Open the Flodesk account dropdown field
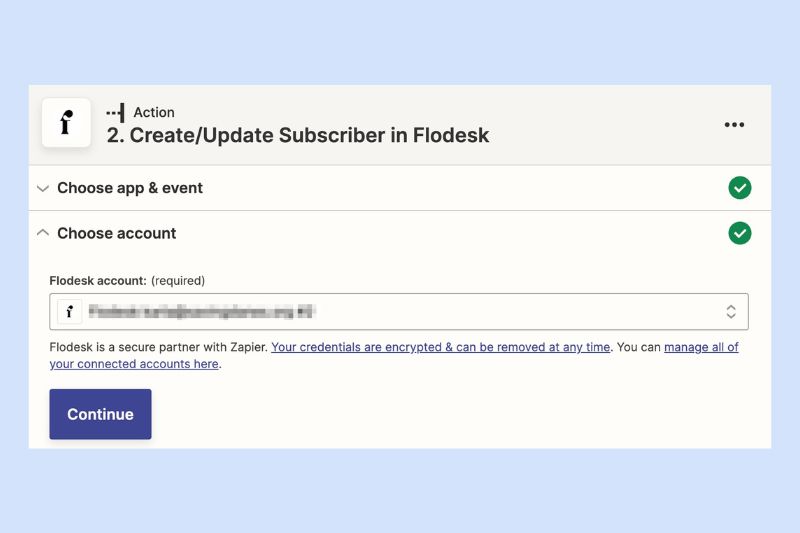 click(399, 312)
